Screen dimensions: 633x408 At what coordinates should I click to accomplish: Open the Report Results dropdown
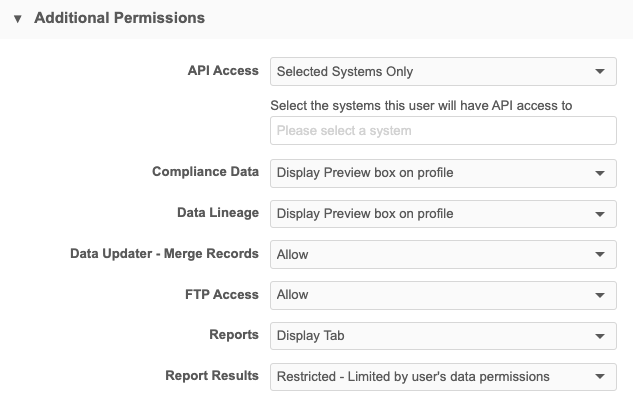(432, 377)
